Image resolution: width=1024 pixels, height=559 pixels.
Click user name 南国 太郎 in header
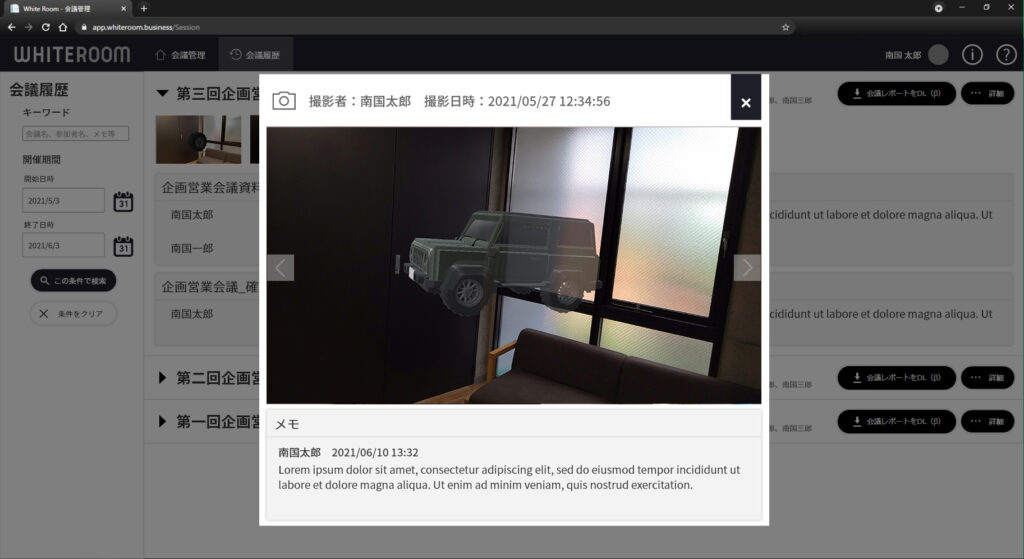click(x=903, y=56)
